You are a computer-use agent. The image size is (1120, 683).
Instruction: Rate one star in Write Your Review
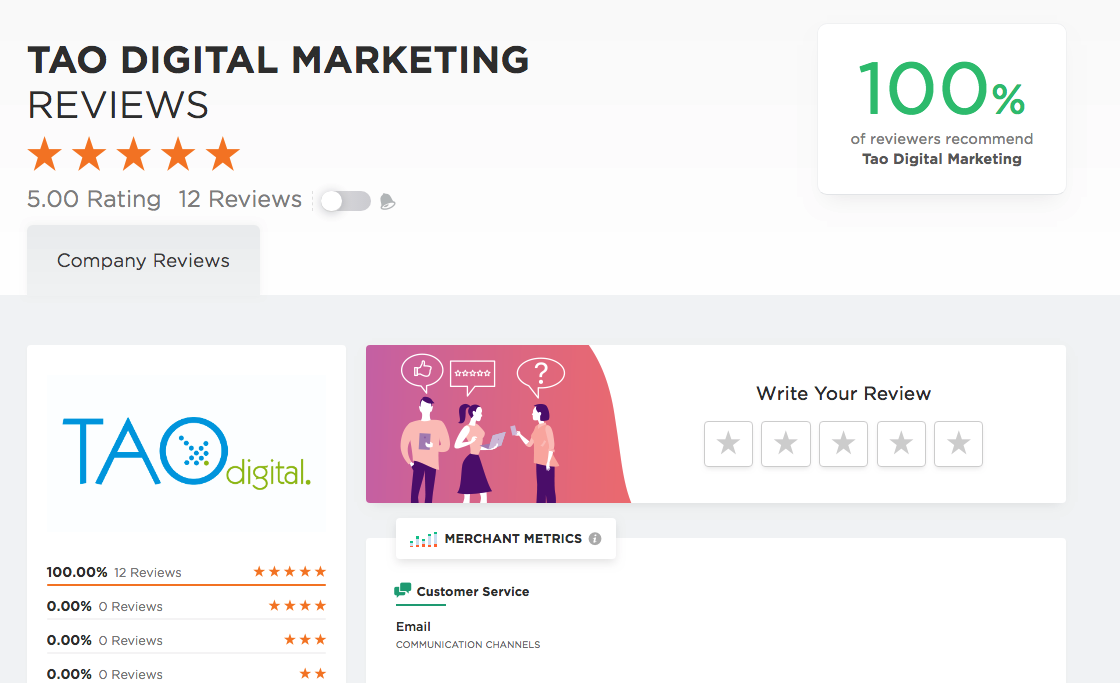tap(728, 444)
